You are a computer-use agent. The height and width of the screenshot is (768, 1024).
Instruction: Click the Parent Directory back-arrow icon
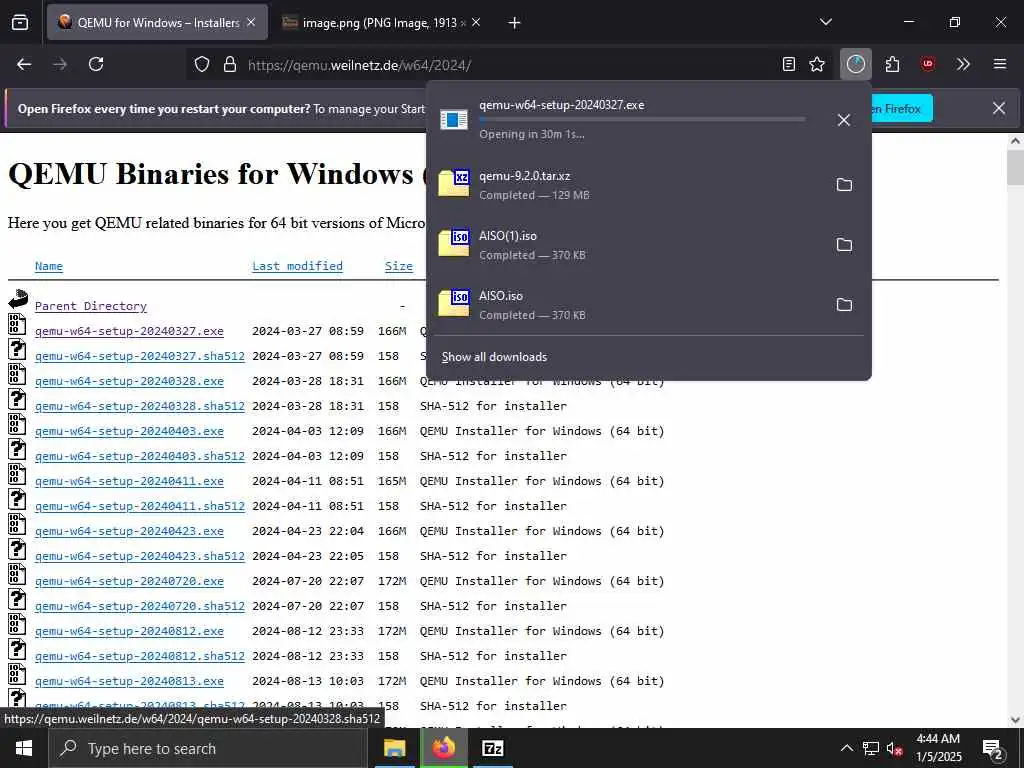(x=18, y=299)
